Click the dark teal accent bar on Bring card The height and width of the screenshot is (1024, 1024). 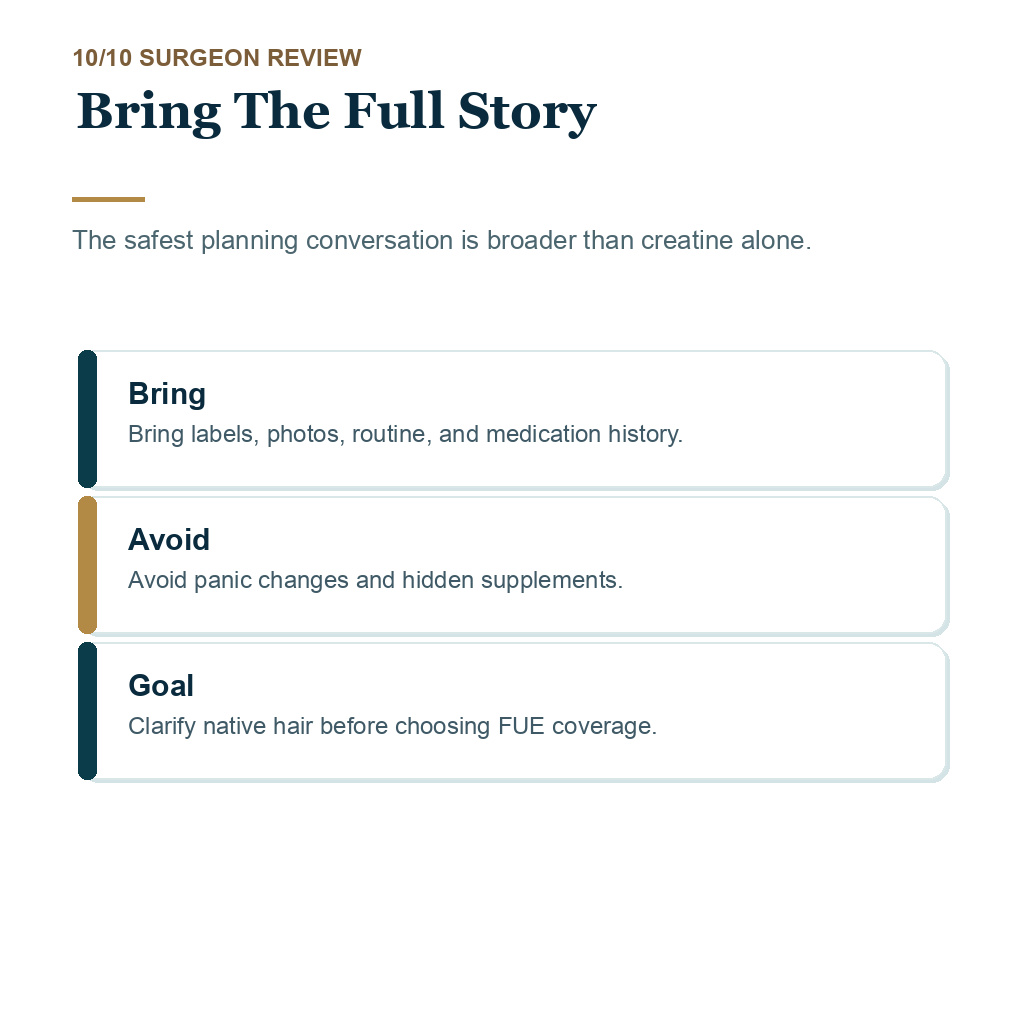[88, 419]
